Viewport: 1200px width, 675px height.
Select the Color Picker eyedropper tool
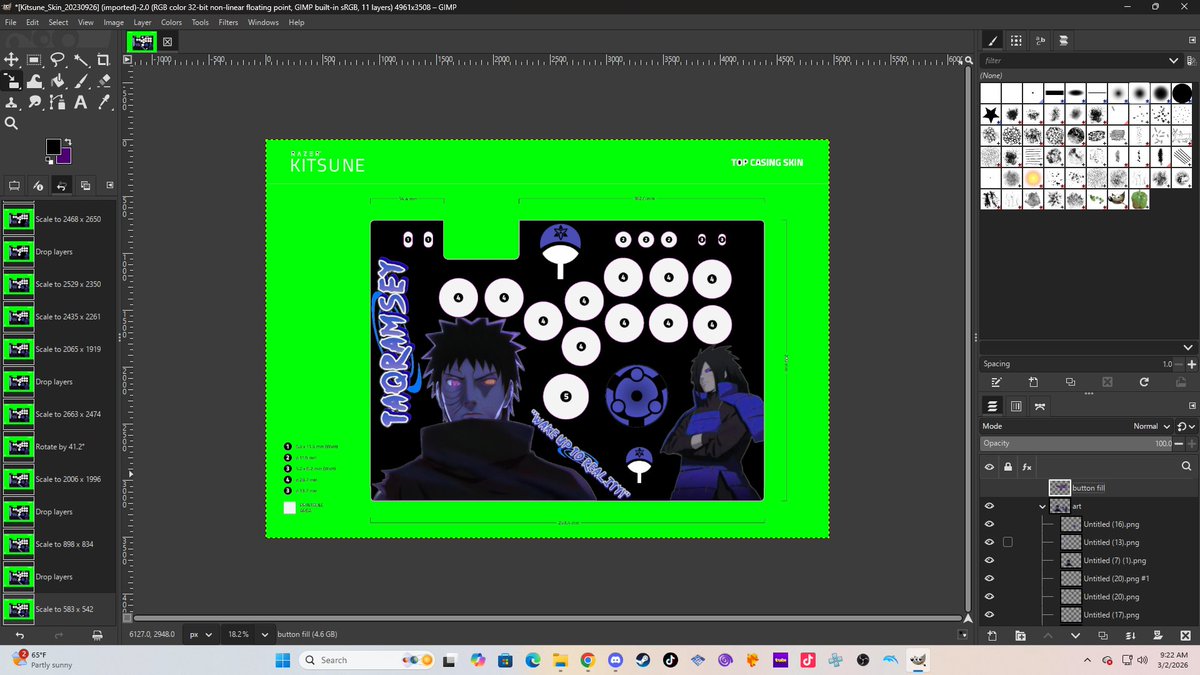(x=103, y=102)
